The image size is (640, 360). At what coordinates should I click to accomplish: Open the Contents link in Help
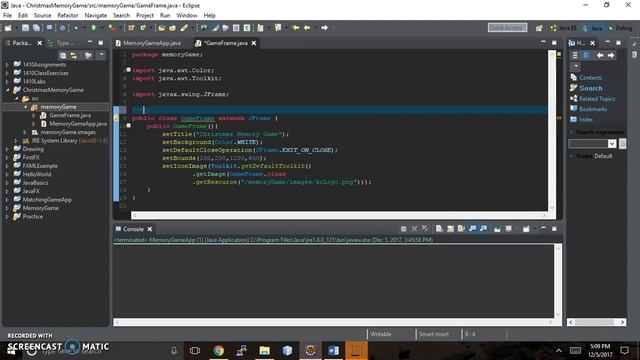coord(590,78)
